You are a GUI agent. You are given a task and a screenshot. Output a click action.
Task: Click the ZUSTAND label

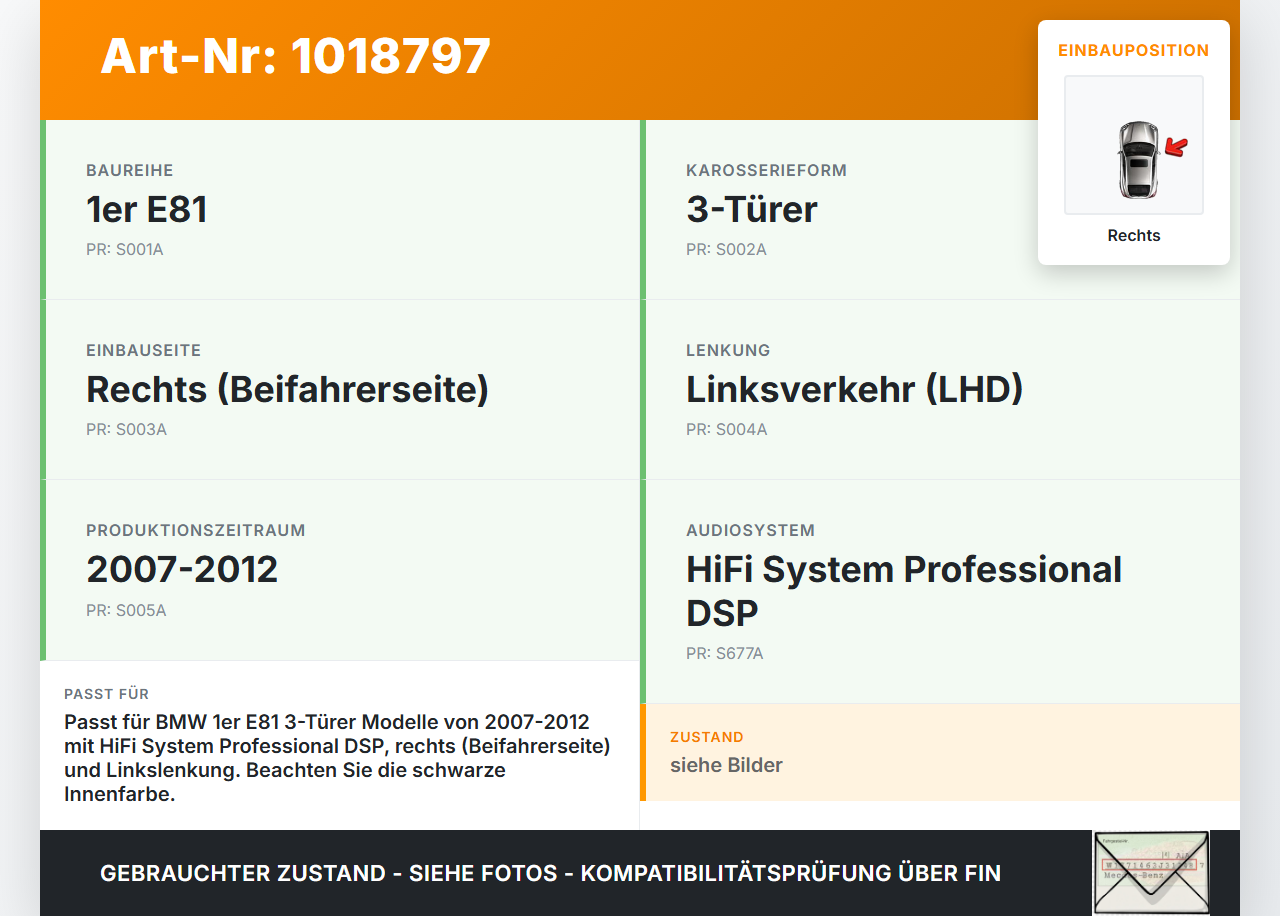(707, 737)
